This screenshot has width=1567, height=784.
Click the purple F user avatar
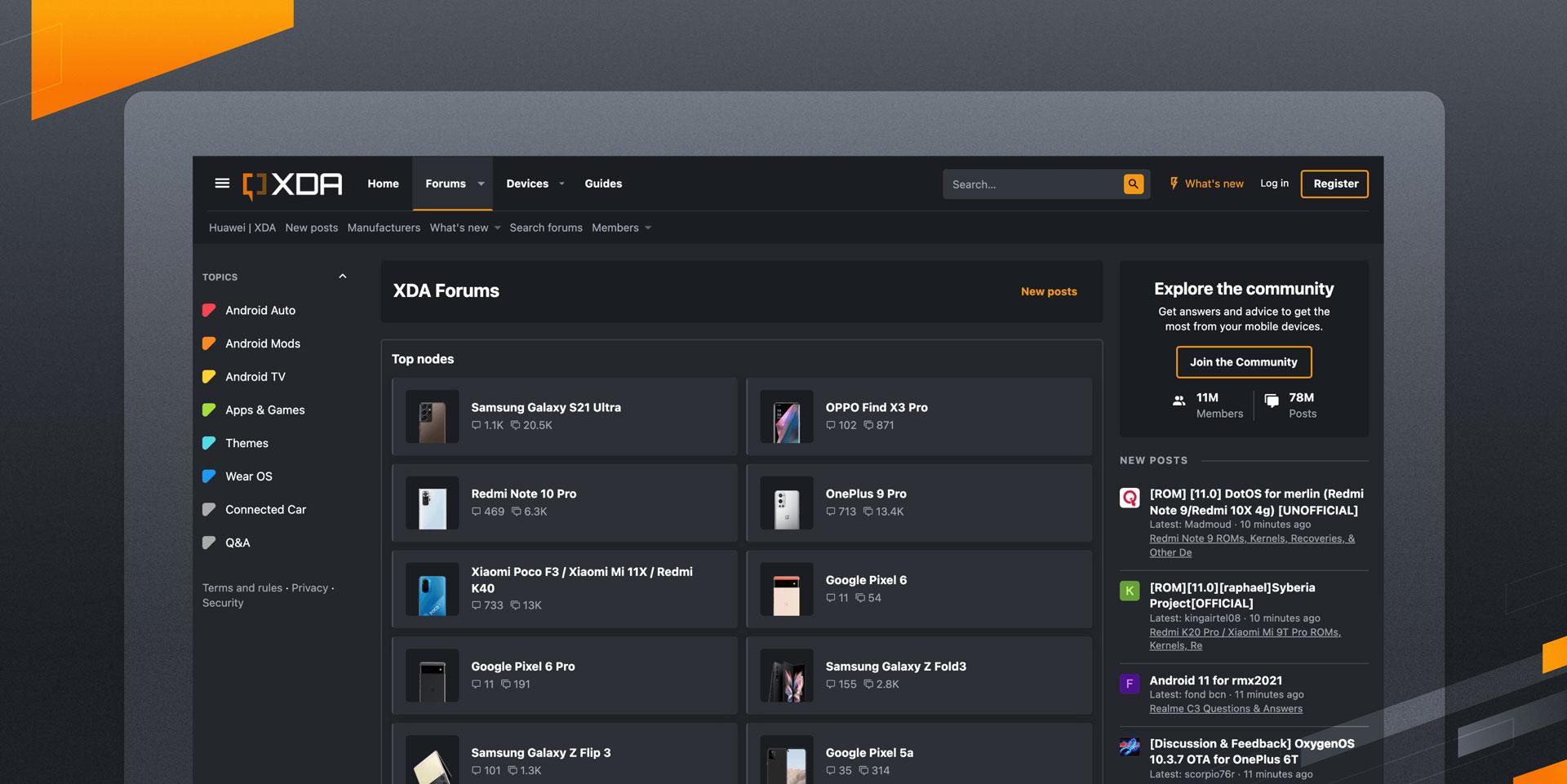coord(1130,684)
